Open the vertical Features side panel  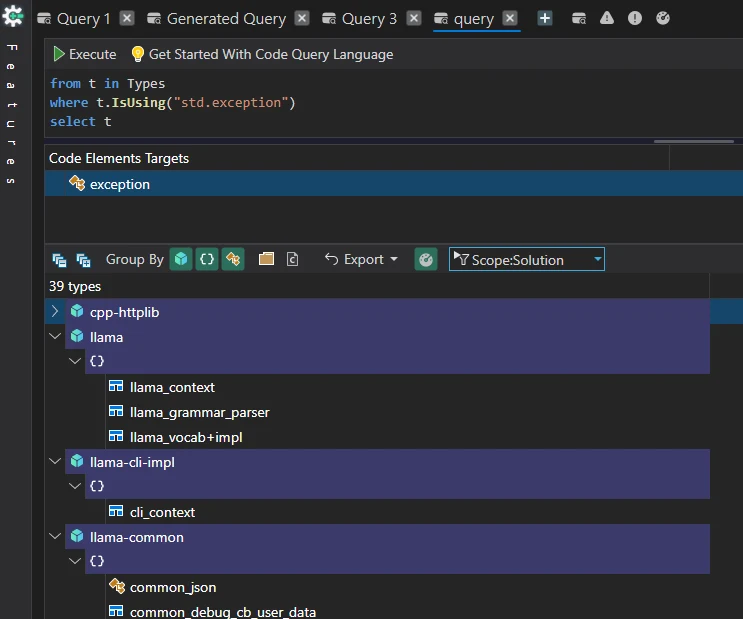(11, 114)
